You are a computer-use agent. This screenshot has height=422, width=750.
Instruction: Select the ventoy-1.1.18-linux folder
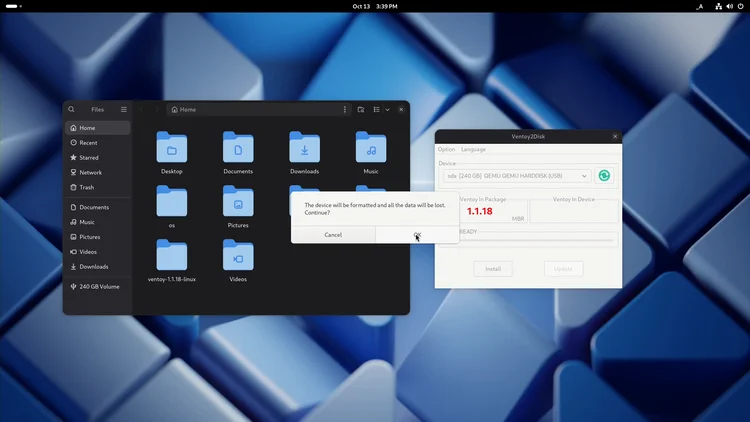point(172,255)
